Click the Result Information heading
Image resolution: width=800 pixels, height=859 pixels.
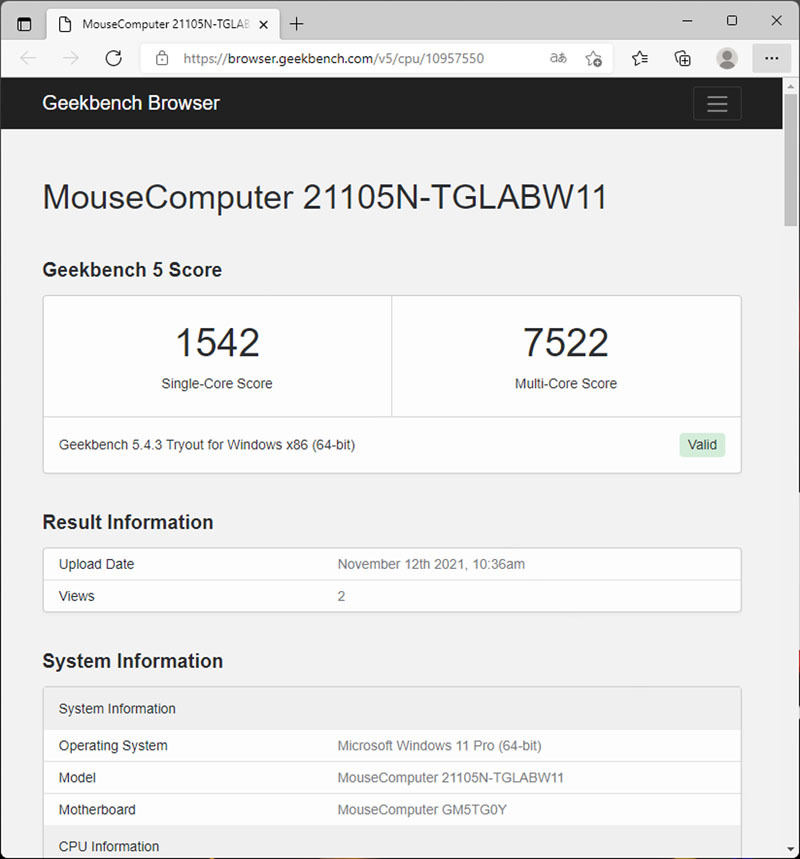128,522
